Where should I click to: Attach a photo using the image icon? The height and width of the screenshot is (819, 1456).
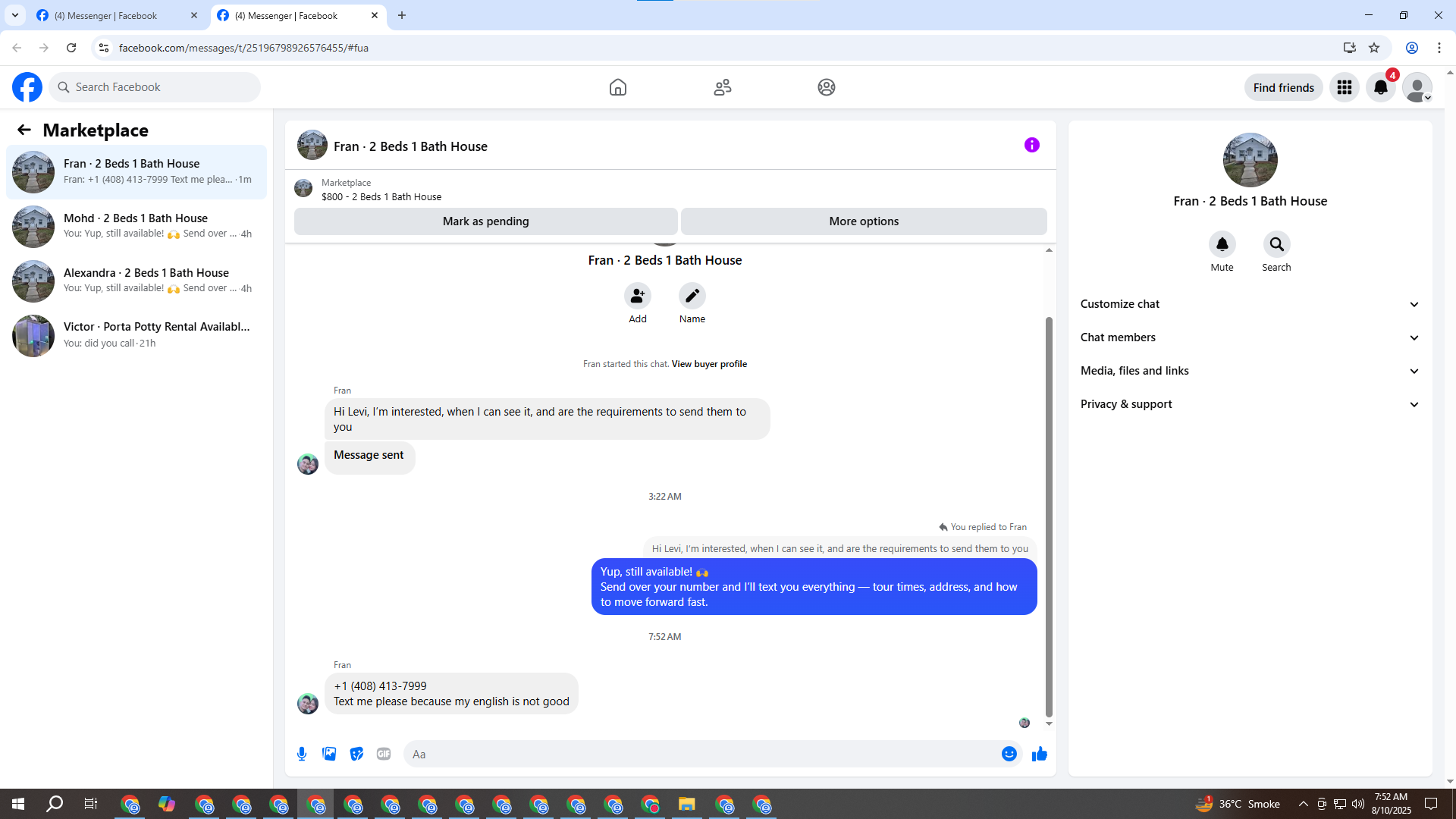tap(329, 754)
